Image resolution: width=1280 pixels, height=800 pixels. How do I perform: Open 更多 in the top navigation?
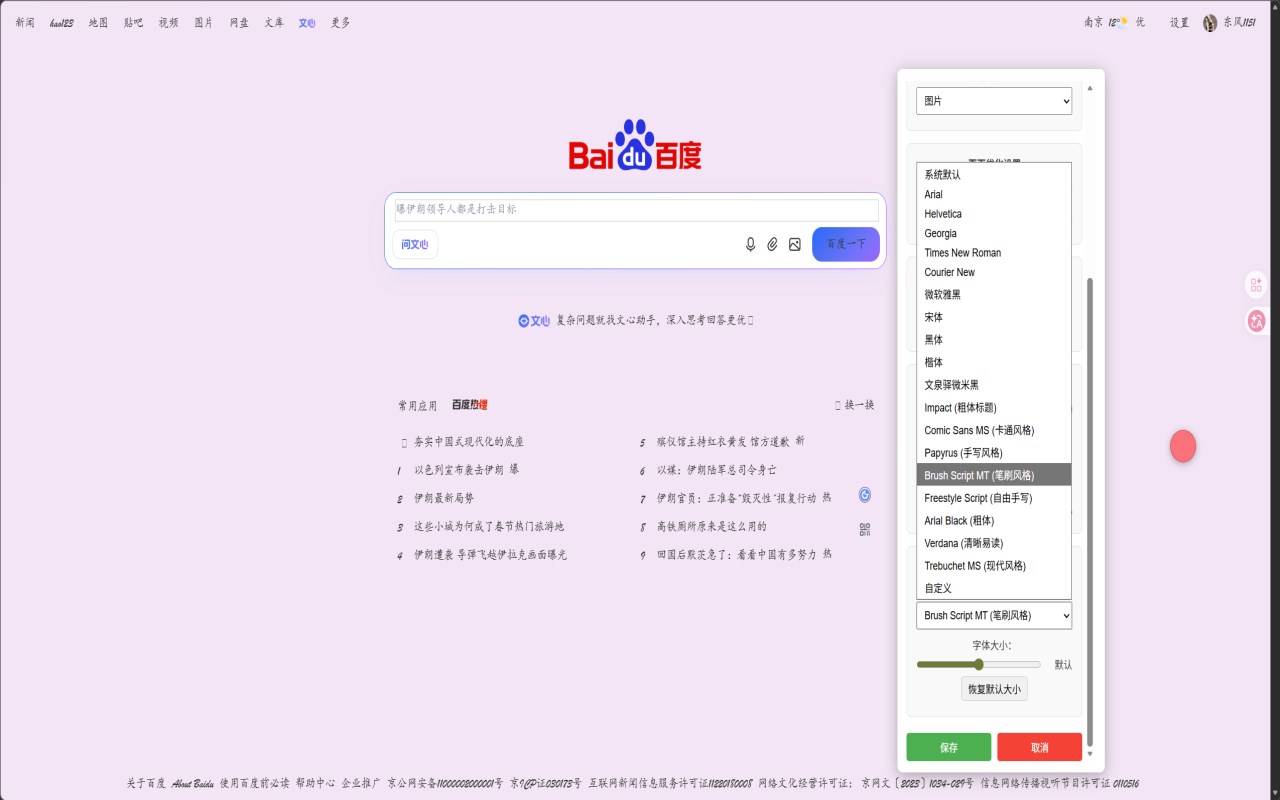(341, 22)
